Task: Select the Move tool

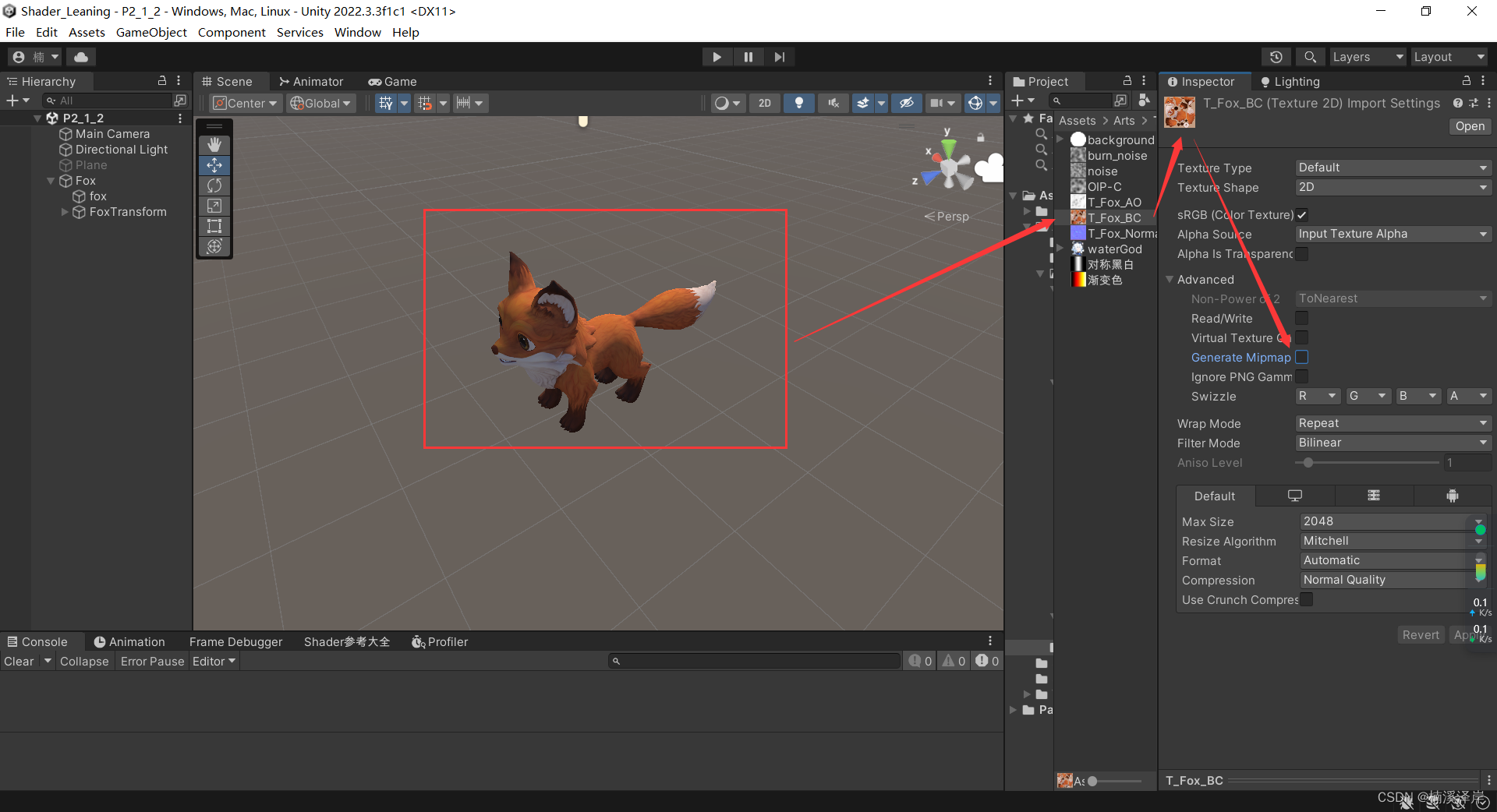Action: [x=214, y=164]
